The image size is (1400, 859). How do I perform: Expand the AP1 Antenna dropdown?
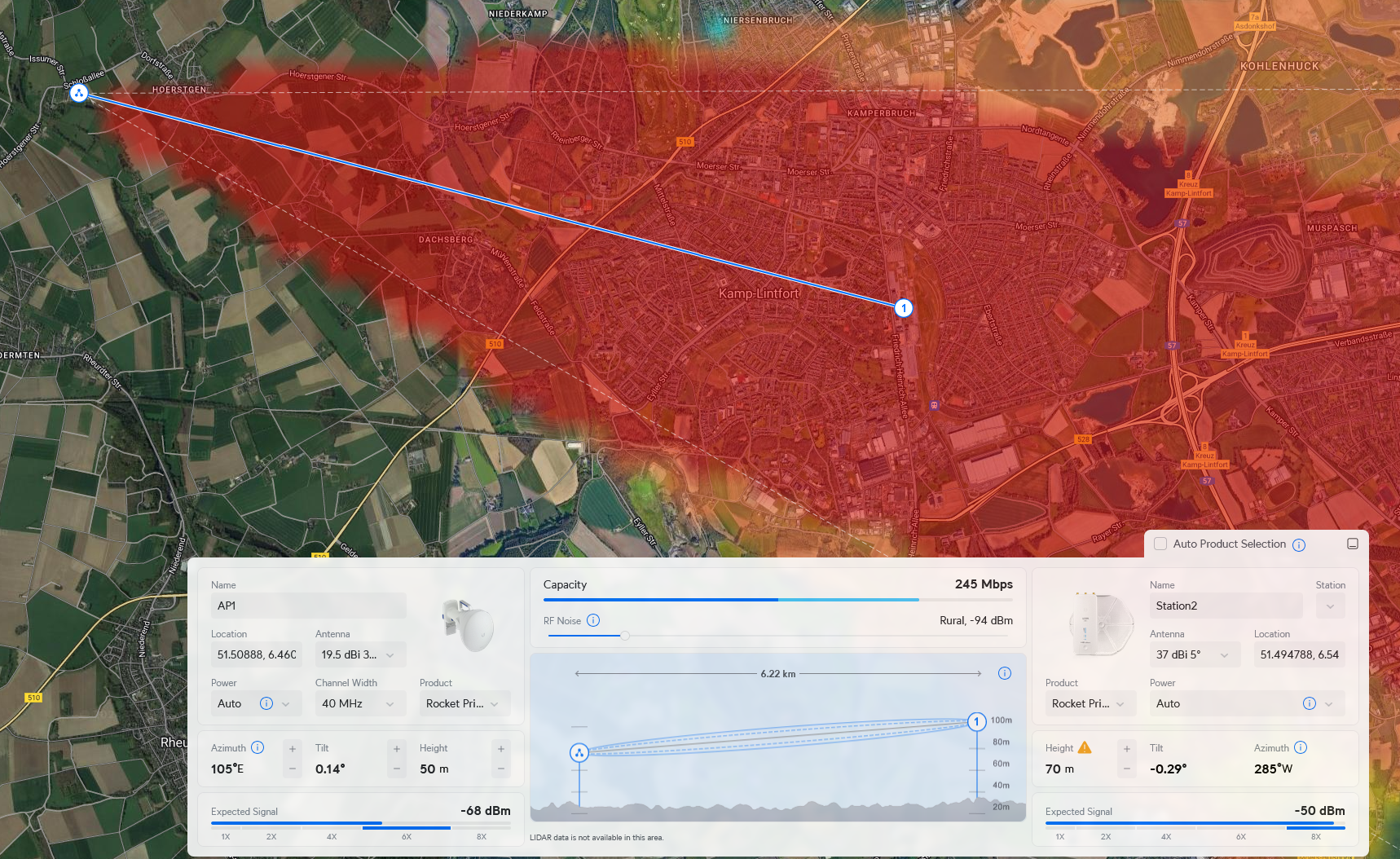(x=359, y=654)
